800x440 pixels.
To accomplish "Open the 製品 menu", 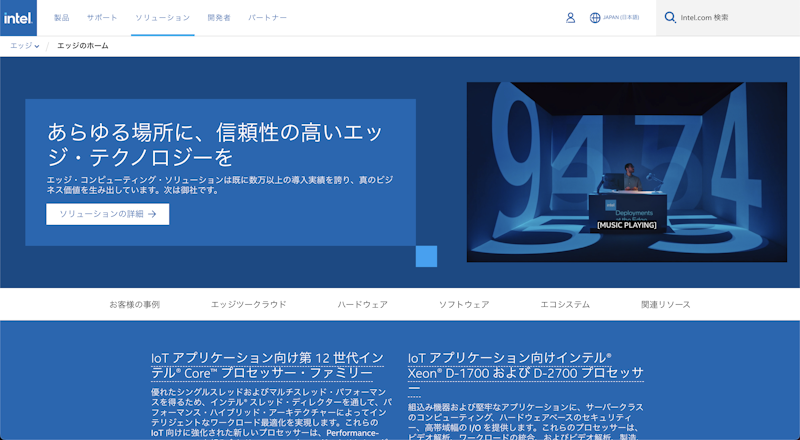I will click(x=61, y=18).
